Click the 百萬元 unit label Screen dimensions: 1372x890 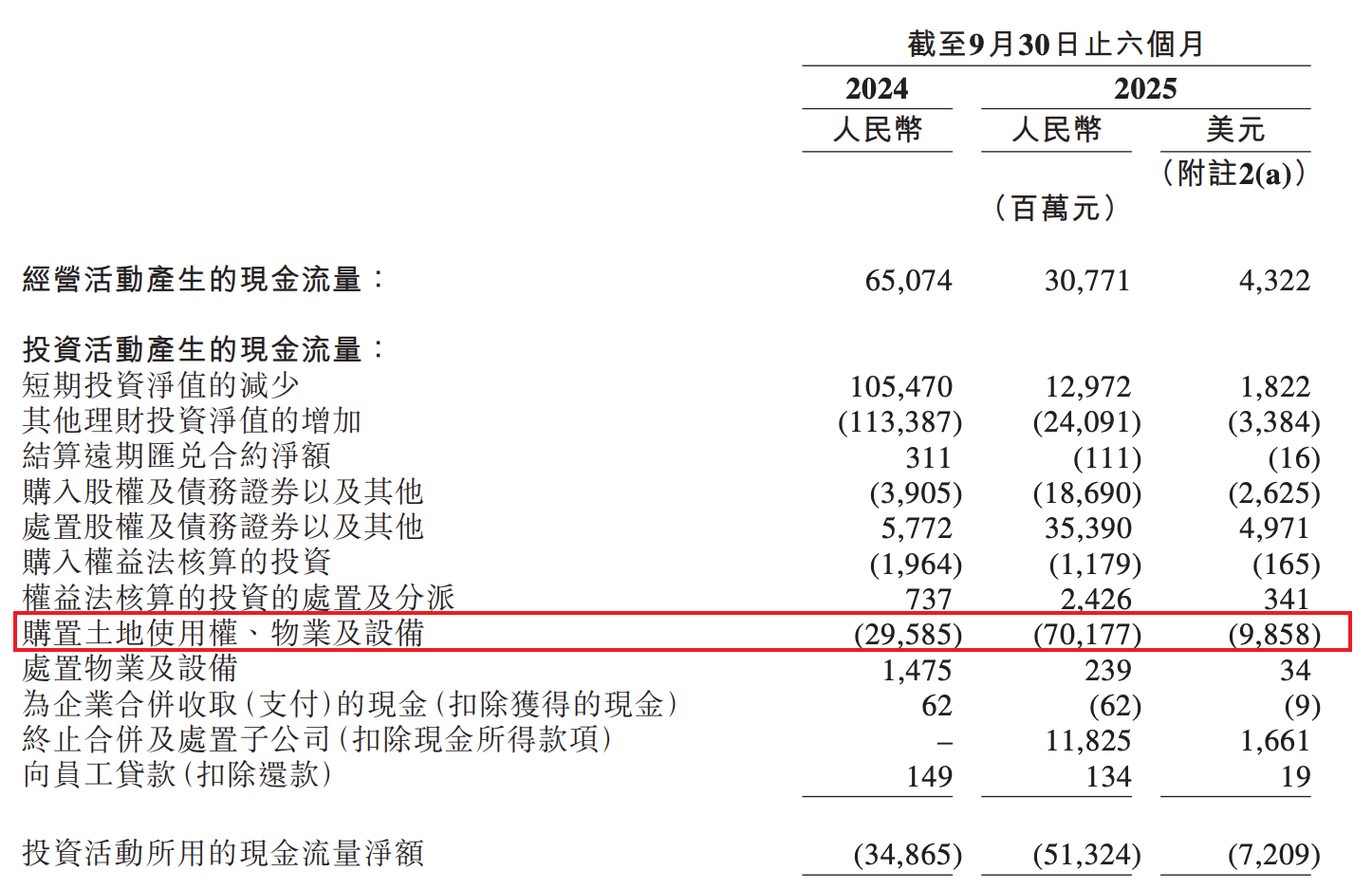(x=1055, y=208)
